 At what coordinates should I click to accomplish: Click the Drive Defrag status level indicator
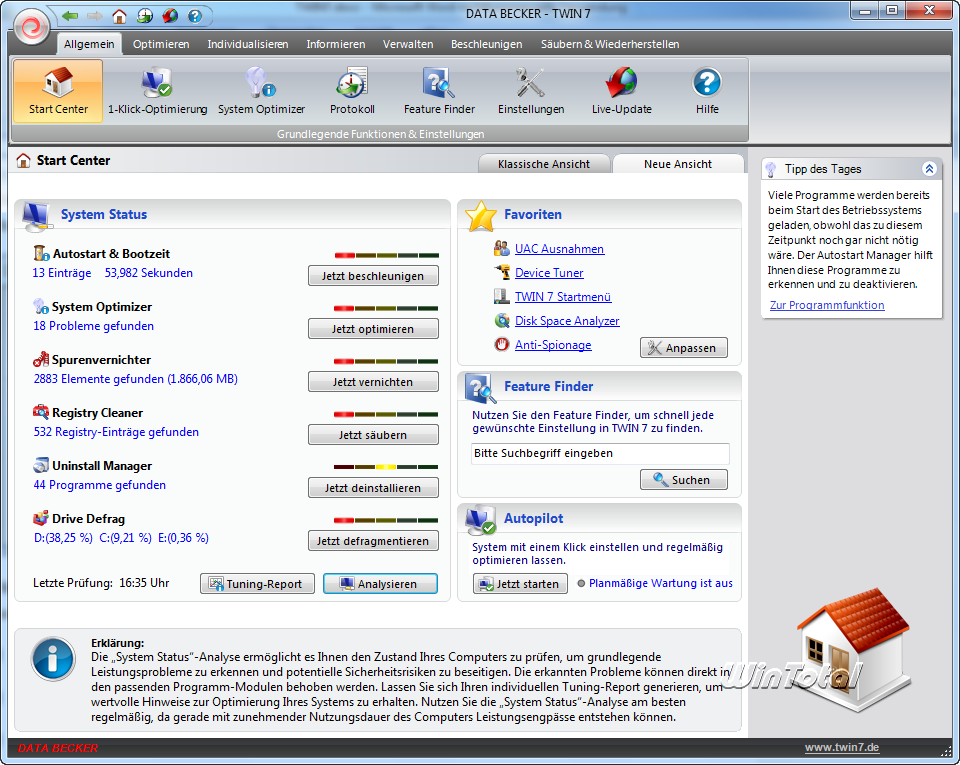[x=386, y=520]
